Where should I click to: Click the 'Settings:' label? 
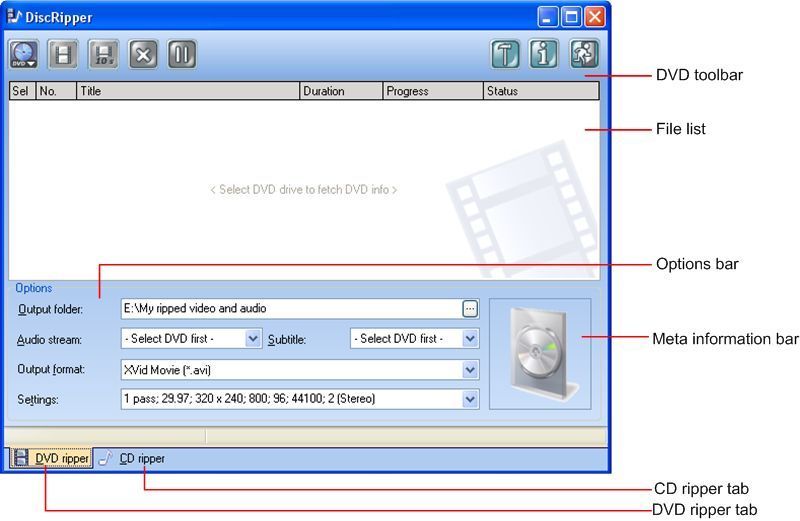[x=38, y=400]
